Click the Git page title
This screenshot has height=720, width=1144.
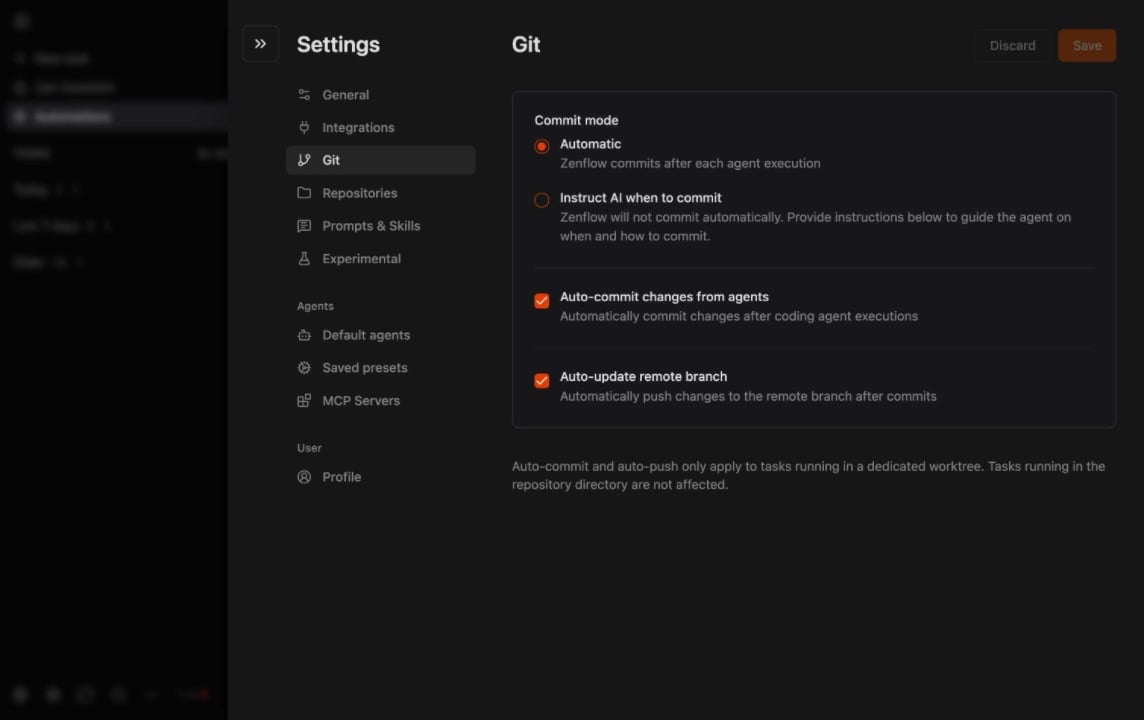525,44
